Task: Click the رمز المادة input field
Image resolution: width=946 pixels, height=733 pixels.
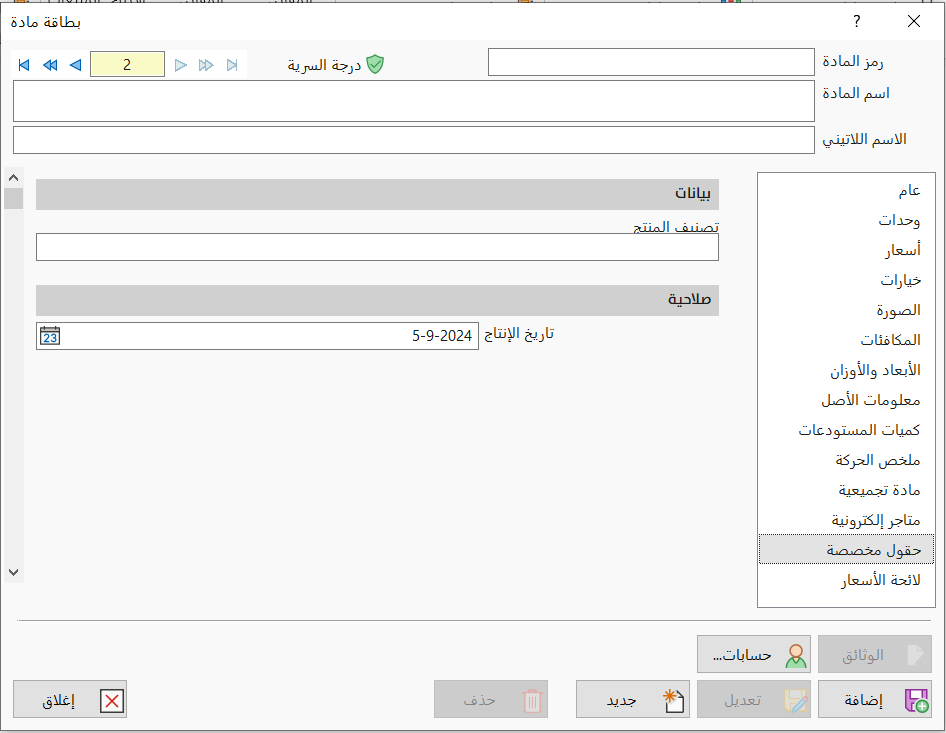Action: 651,62
